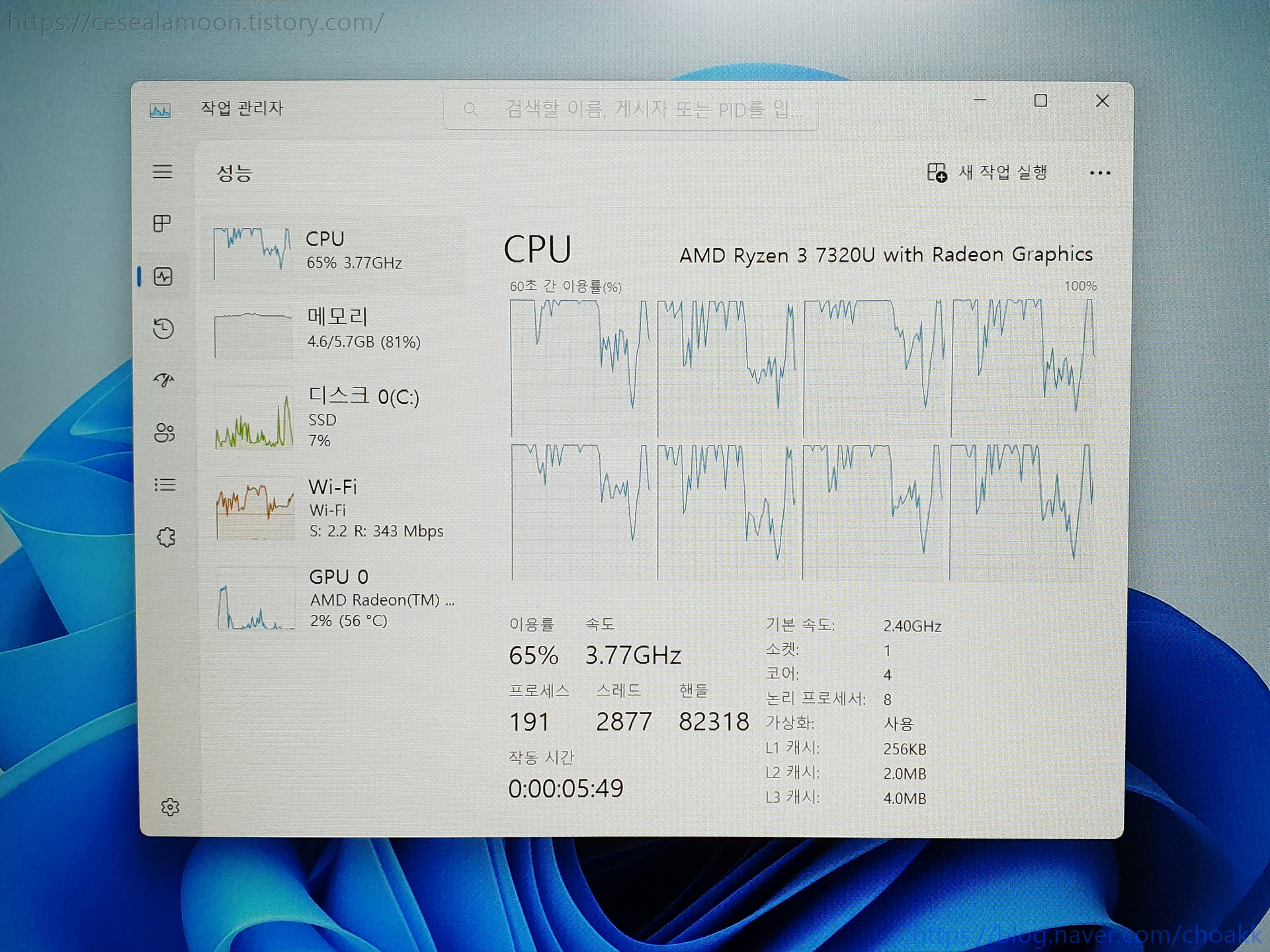Viewport: 1270px width, 952px height.
Task: Maximize the Task Manager window
Action: tap(1040, 100)
